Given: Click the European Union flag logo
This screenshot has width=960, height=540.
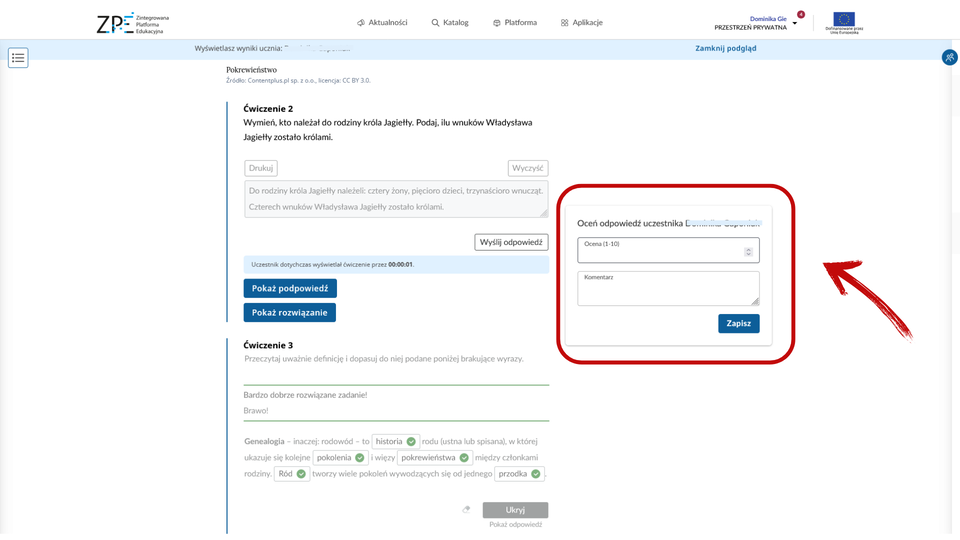Looking at the screenshot, I should click(844, 20).
